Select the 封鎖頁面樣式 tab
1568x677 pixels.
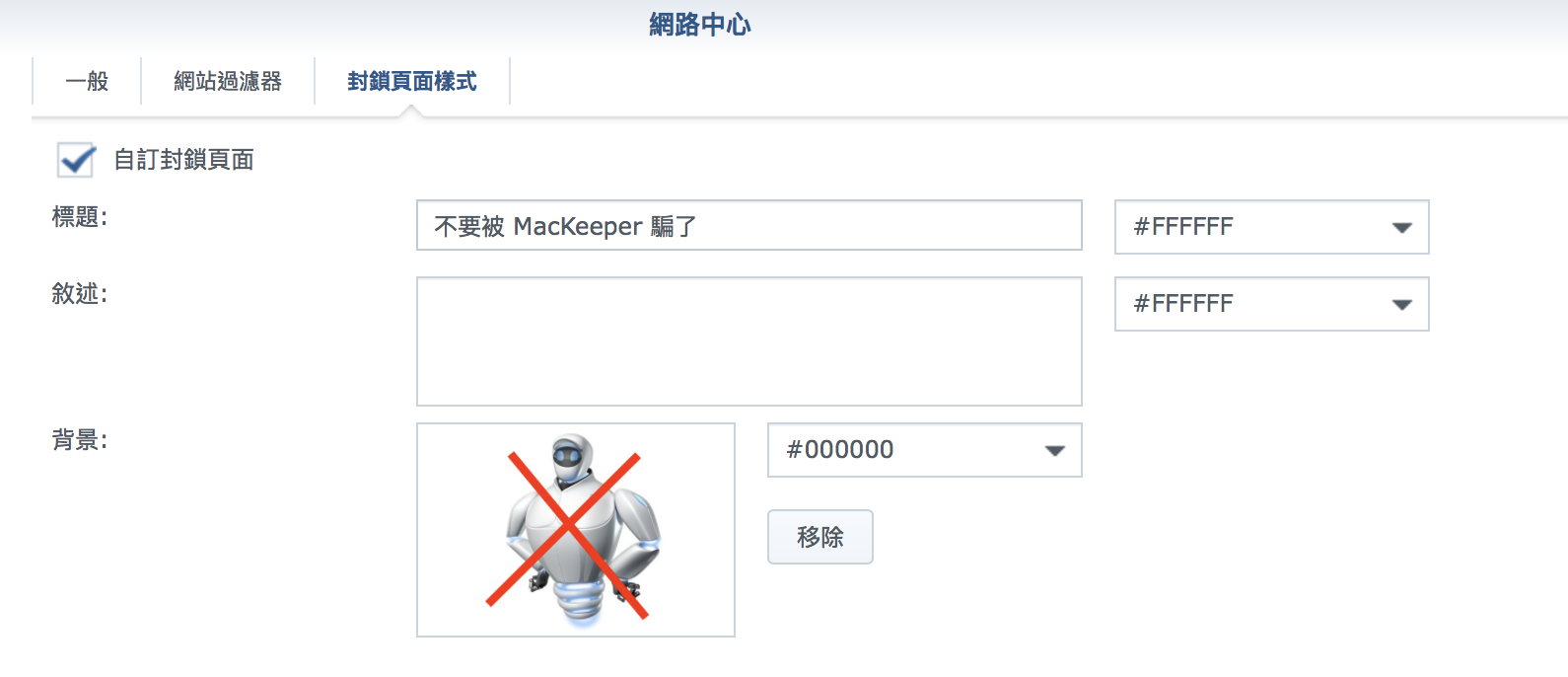[x=412, y=81]
